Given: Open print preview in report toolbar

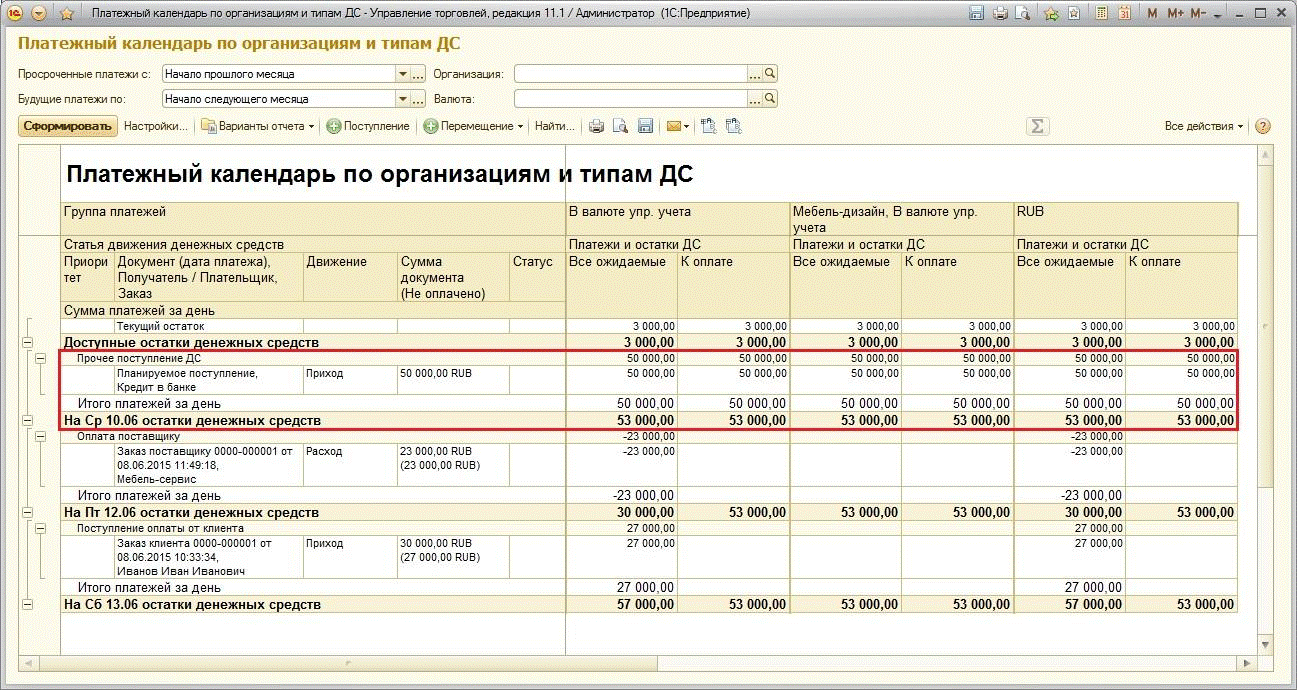Looking at the screenshot, I should (621, 126).
